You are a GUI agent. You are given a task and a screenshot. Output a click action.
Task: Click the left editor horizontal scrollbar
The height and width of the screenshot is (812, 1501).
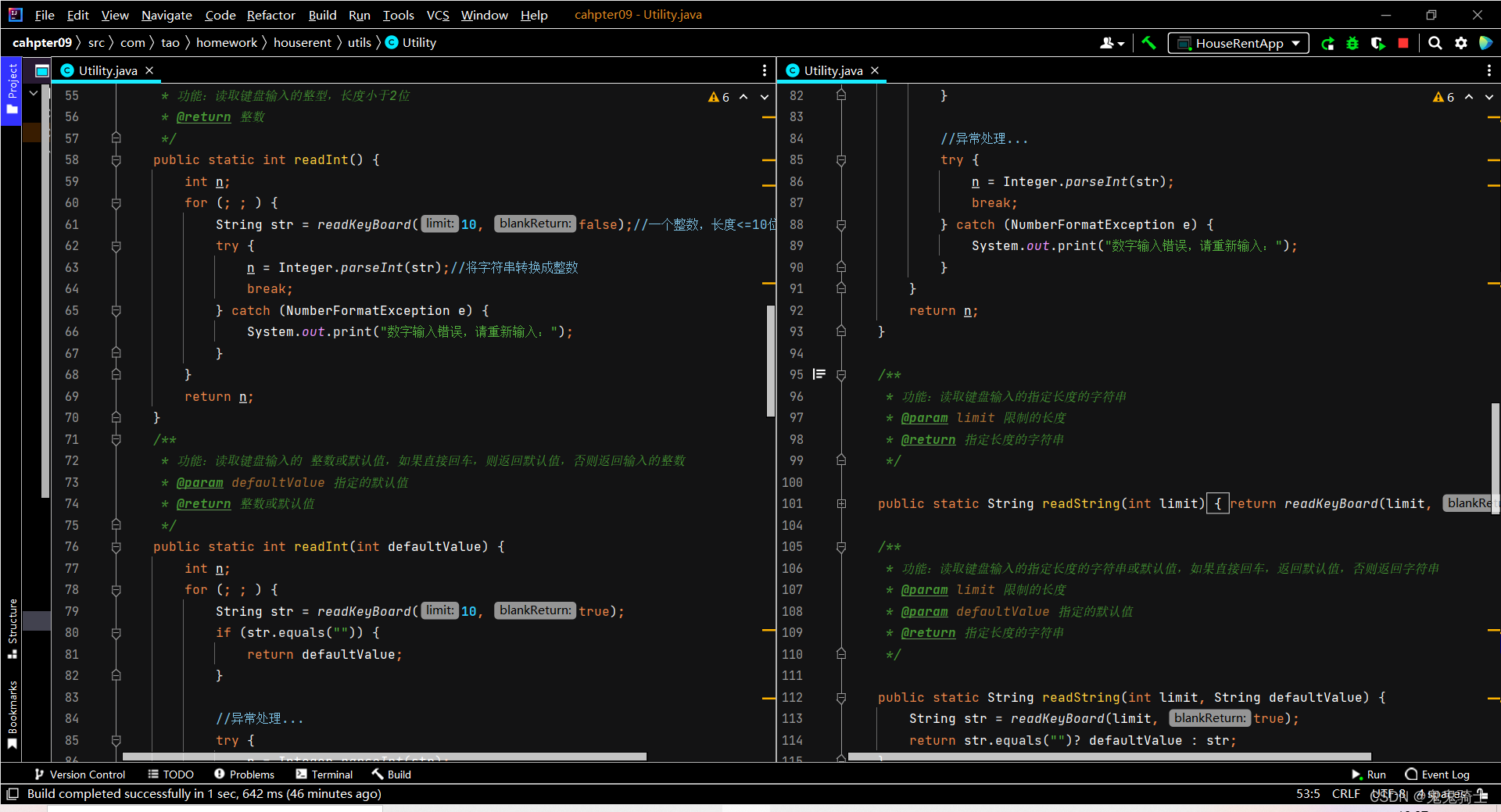point(385,757)
